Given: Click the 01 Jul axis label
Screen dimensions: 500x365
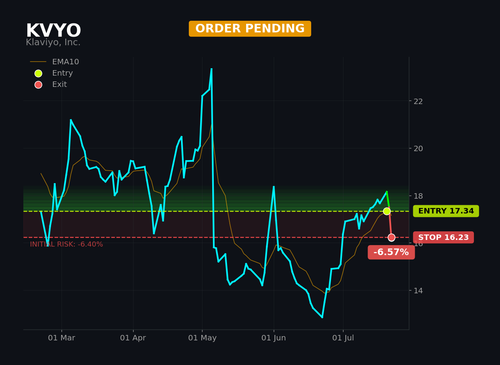Looking at the screenshot, I should (343, 338).
